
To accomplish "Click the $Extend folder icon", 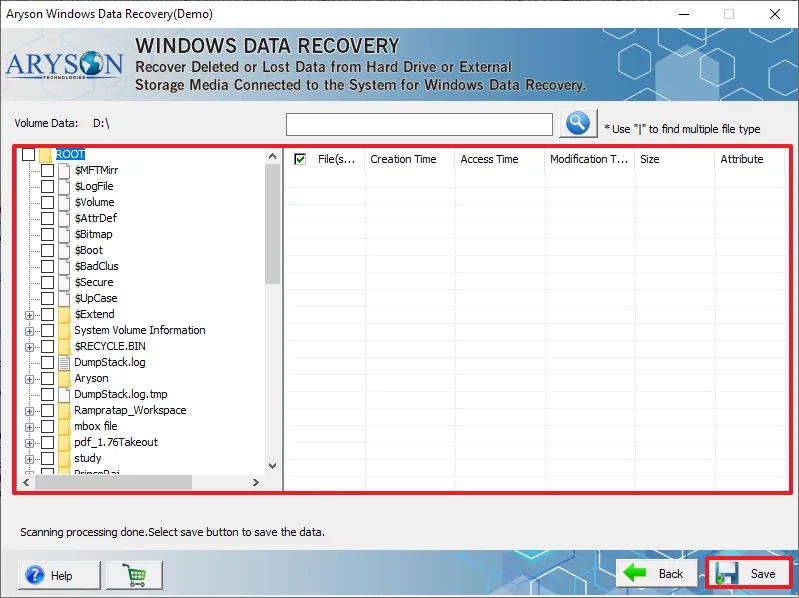I will coord(64,314).
